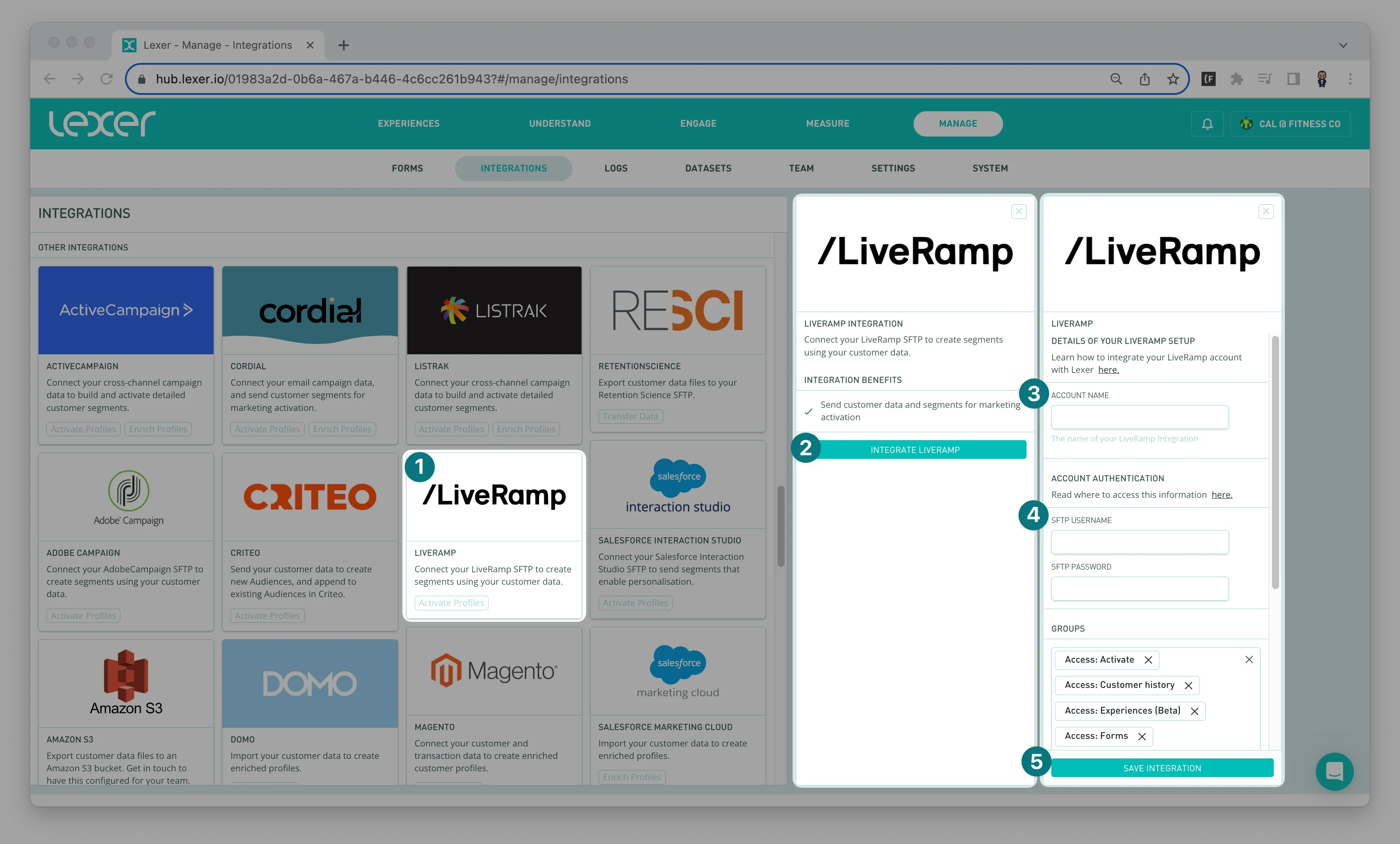
Task: Open the Chrome three-dot menu
Action: click(1350, 79)
